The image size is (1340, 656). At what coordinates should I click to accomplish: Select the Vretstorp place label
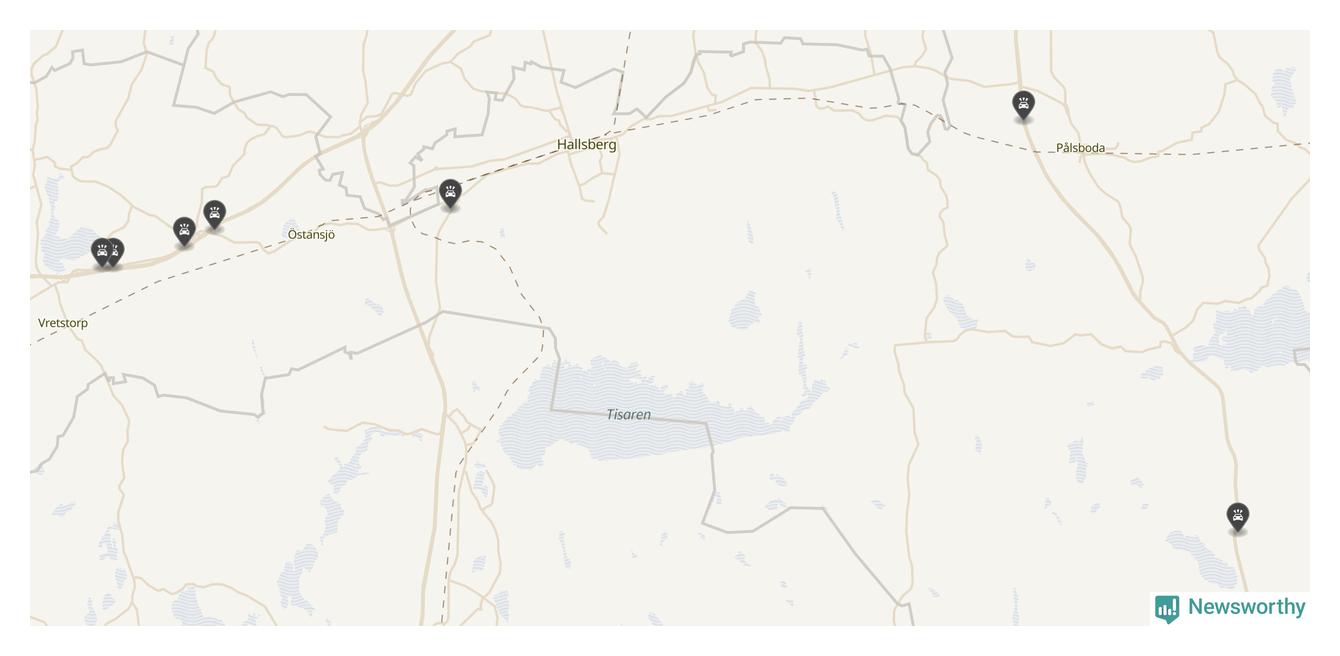63,323
